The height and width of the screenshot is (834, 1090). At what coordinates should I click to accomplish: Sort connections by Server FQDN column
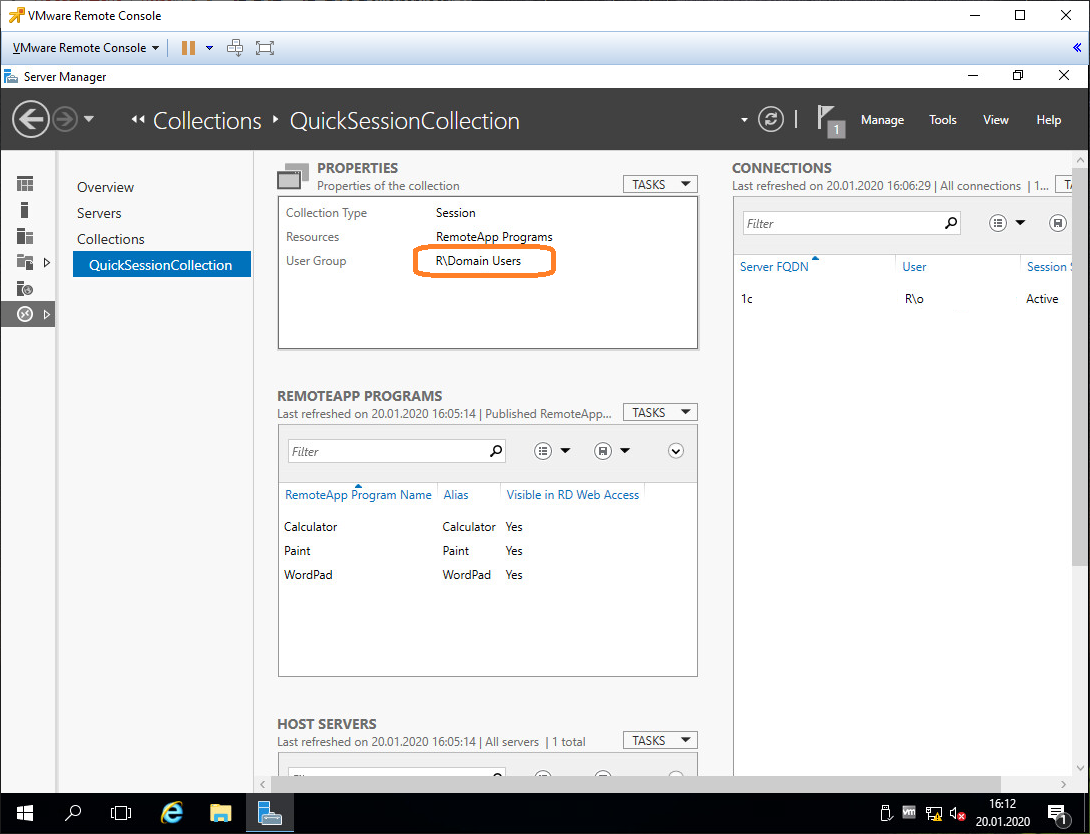pos(774,267)
